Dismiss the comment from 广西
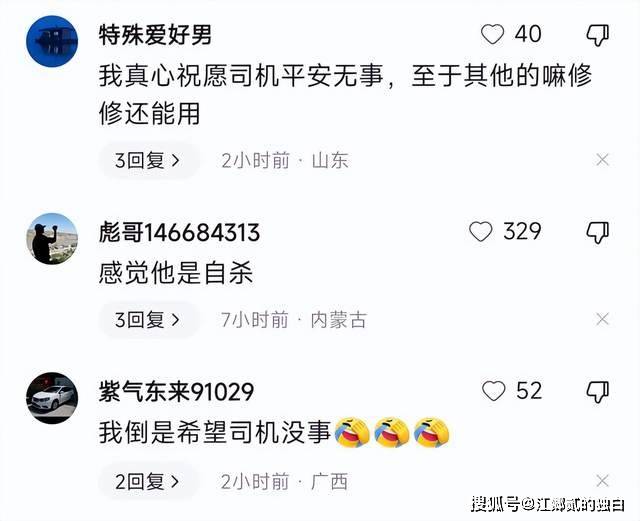The width and height of the screenshot is (640, 521). click(x=602, y=481)
